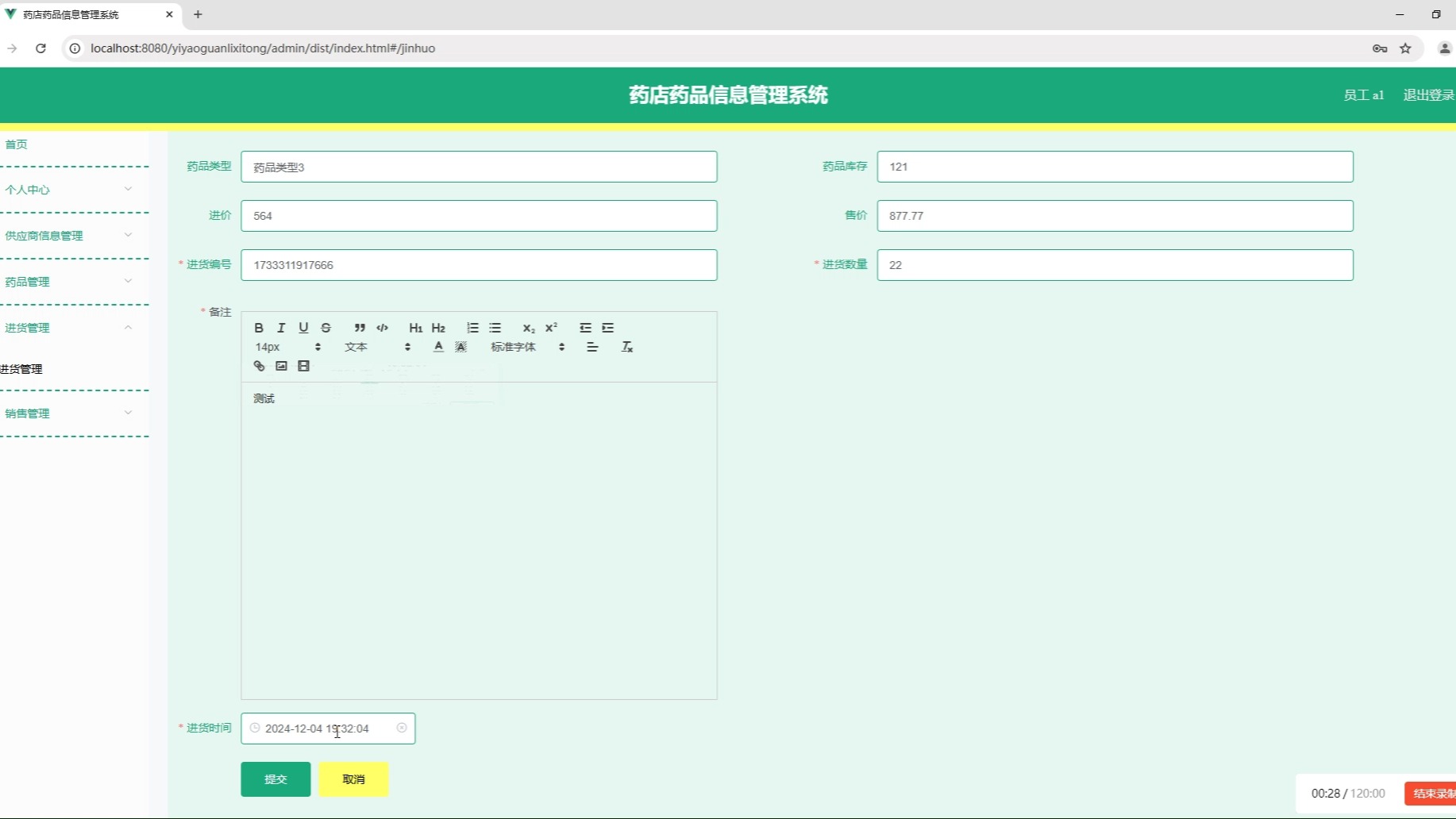Open a new browser tab
Viewport: 1456px width, 819px height.
pos(198,14)
